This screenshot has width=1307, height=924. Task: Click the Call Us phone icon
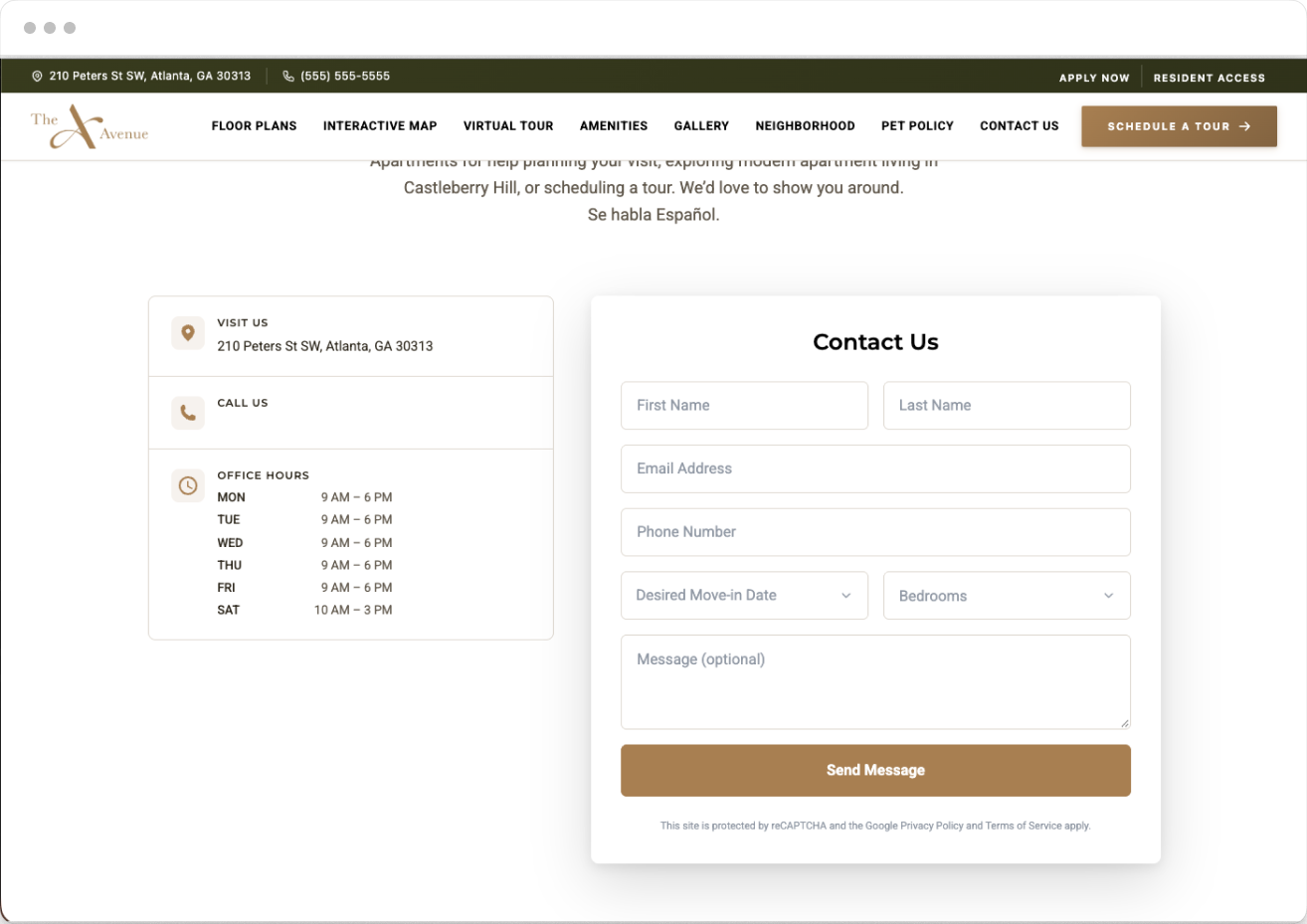pyautogui.click(x=188, y=413)
